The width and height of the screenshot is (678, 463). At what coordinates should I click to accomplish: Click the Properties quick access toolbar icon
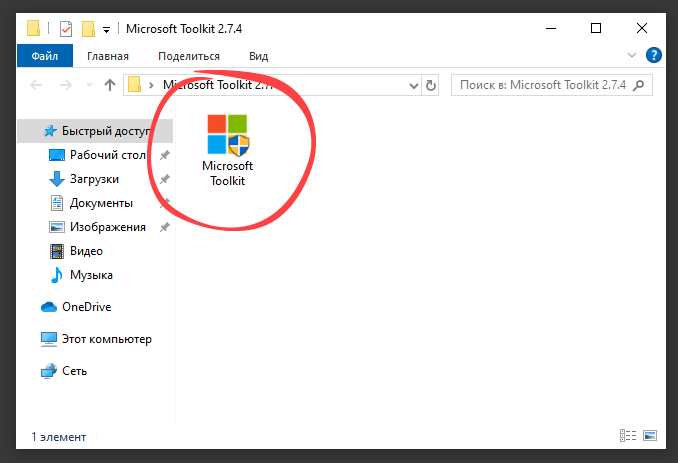coord(67,28)
